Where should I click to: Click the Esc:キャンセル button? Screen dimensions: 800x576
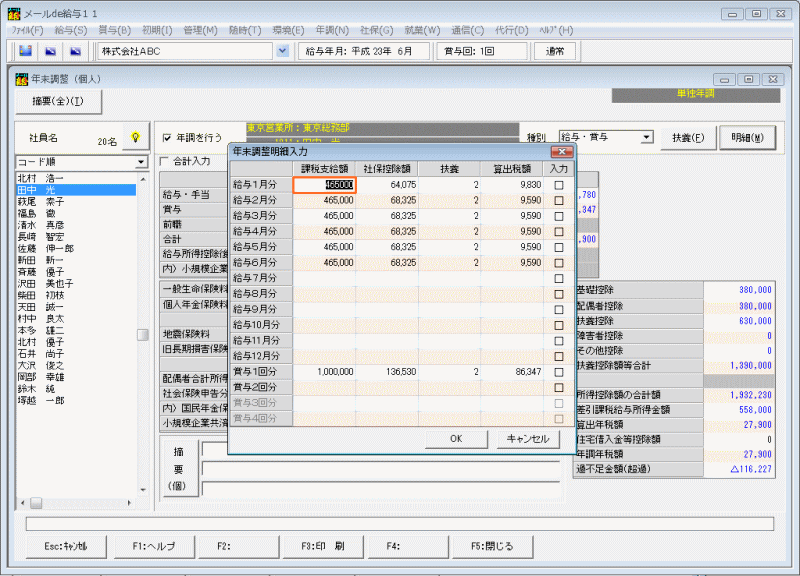point(66,546)
